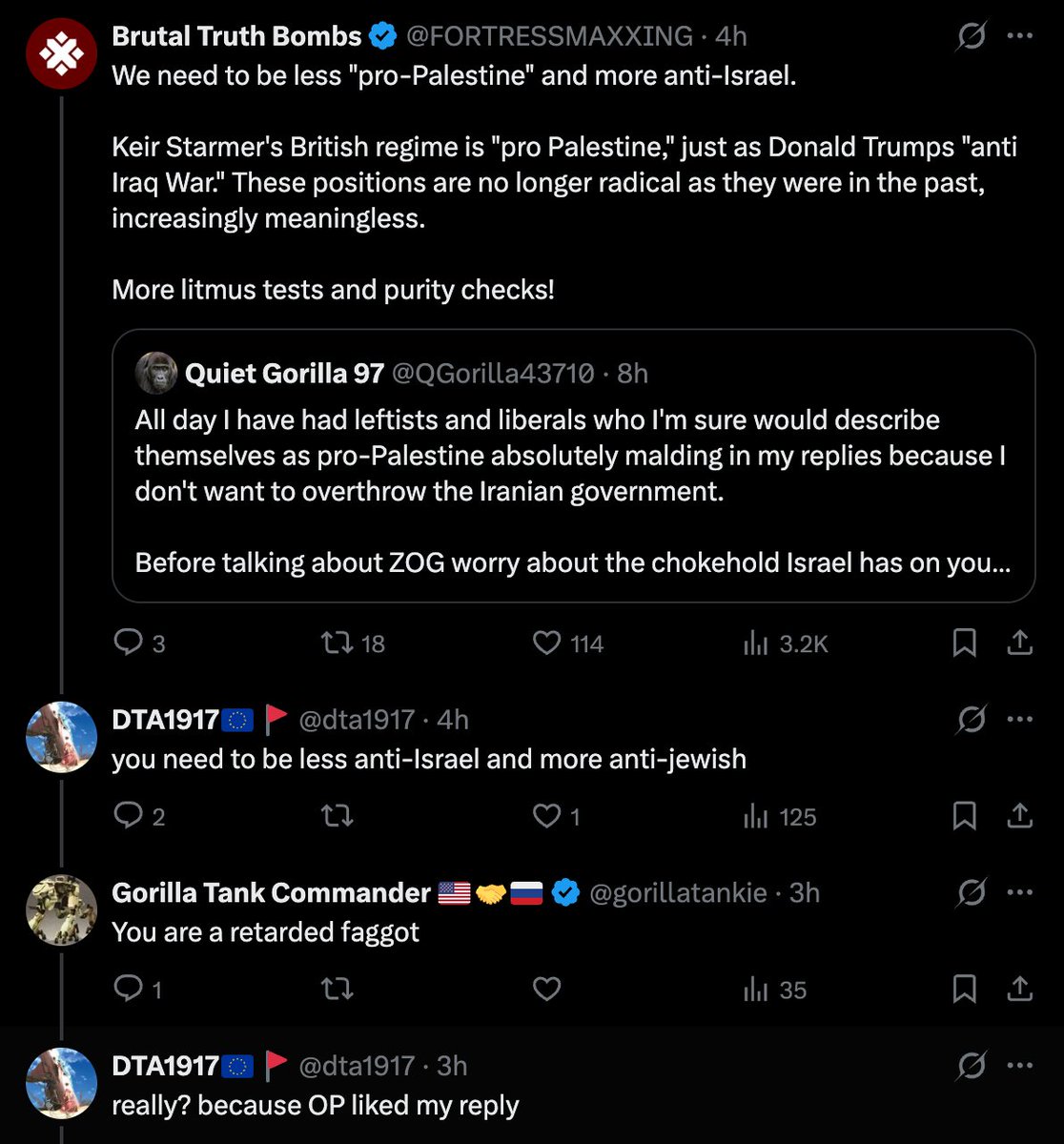
Task: Share the Brutal Truth Bombs post
Action: pyautogui.click(x=1019, y=643)
